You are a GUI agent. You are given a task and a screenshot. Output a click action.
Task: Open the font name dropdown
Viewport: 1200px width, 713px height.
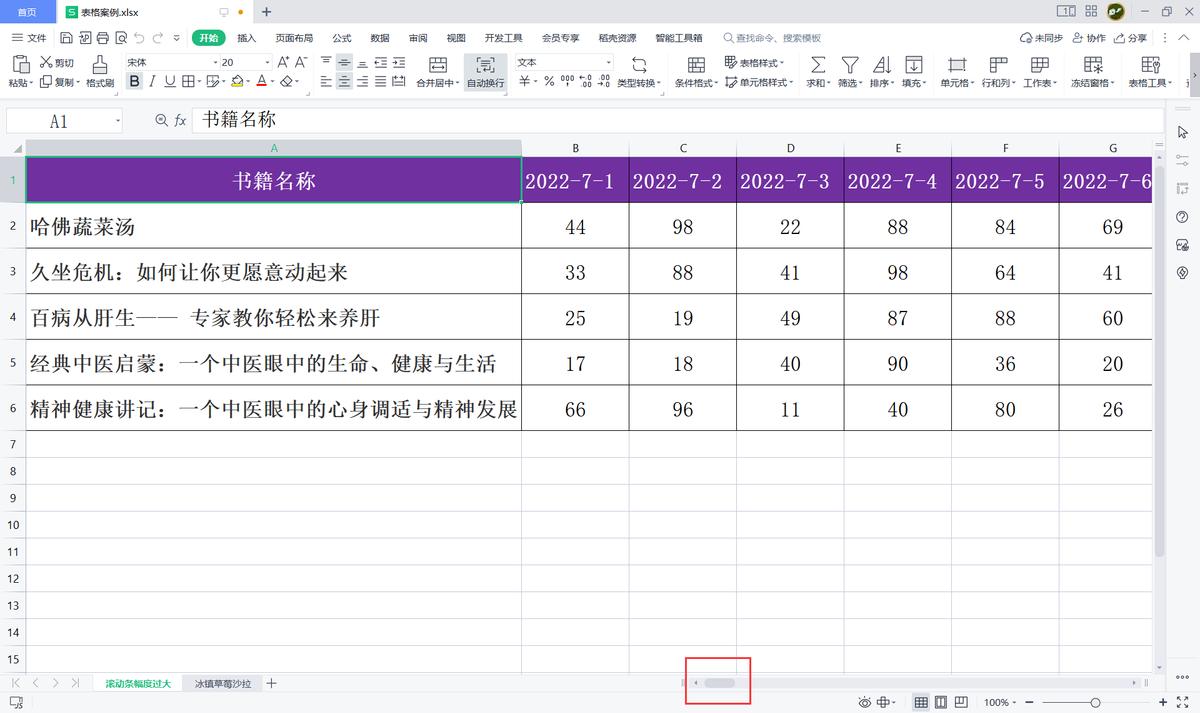tap(215, 62)
